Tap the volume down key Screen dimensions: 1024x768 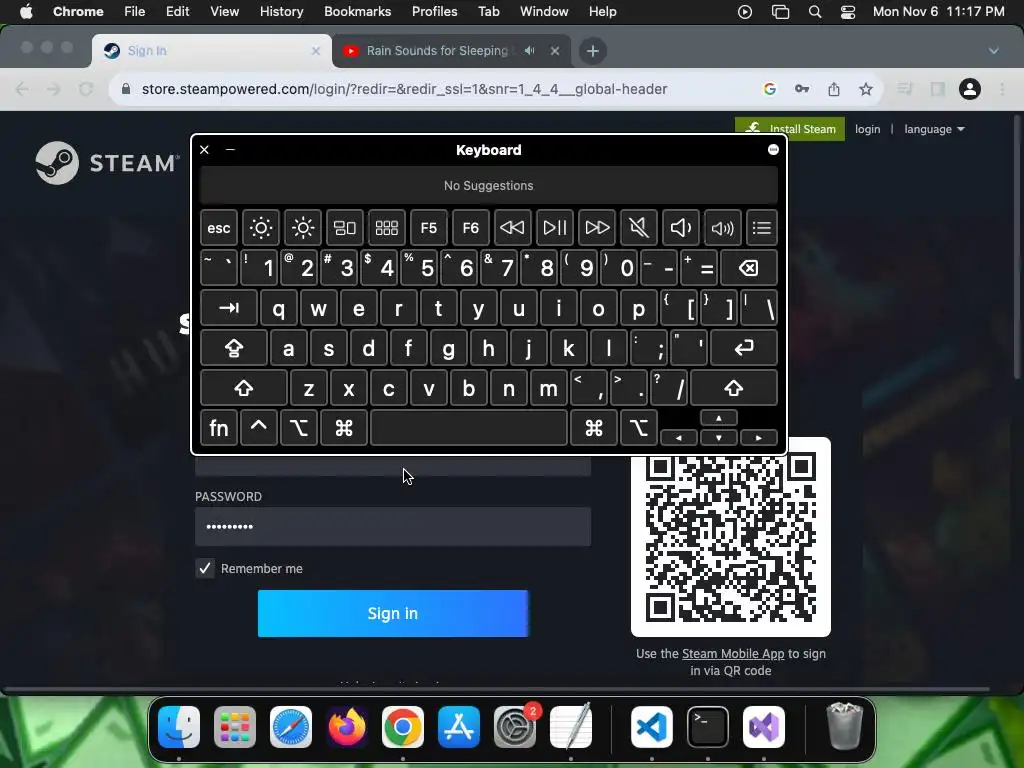(680, 228)
